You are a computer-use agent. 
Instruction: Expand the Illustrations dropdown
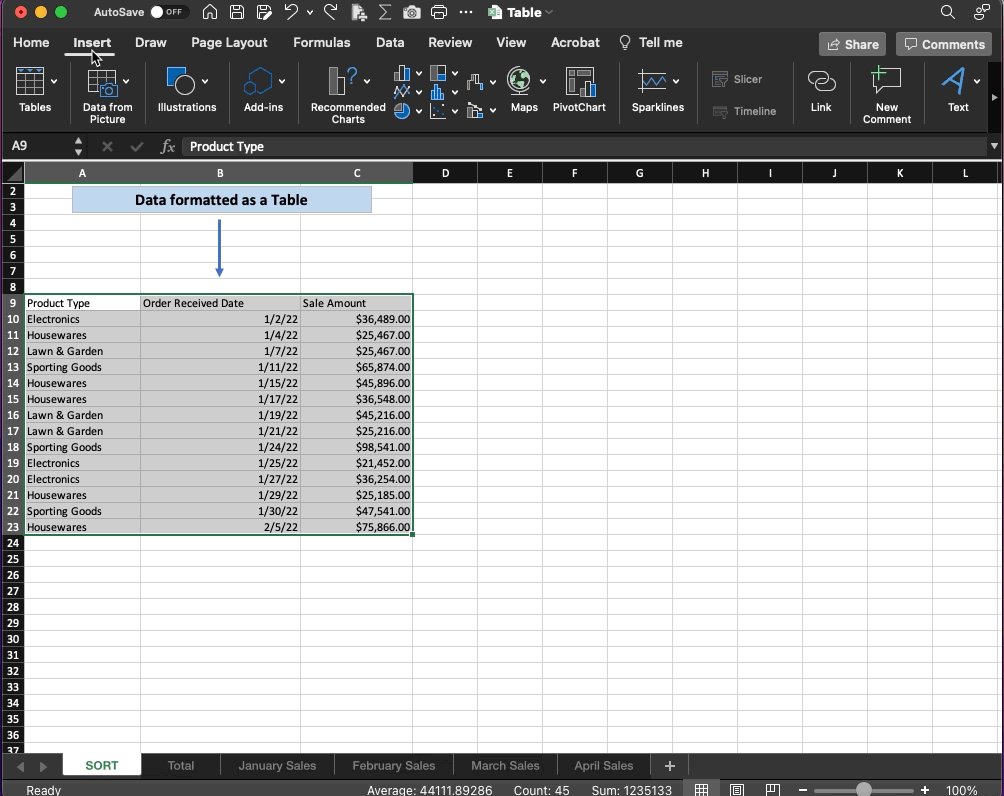tap(205, 81)
